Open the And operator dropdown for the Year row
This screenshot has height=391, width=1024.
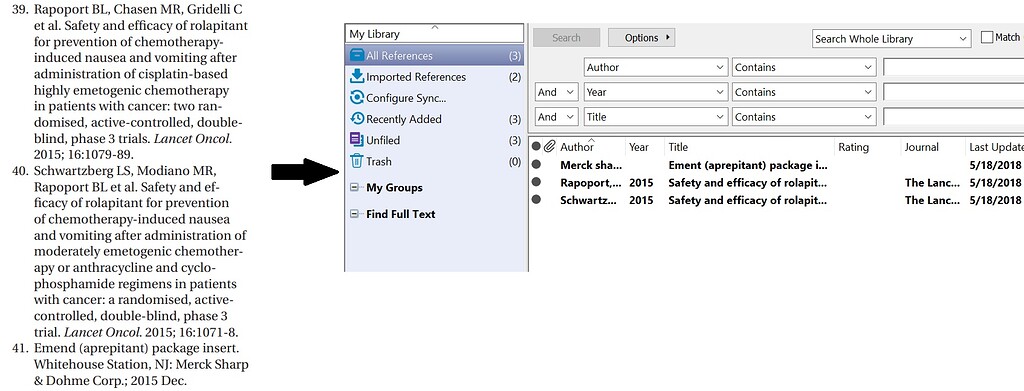[556, 92]
